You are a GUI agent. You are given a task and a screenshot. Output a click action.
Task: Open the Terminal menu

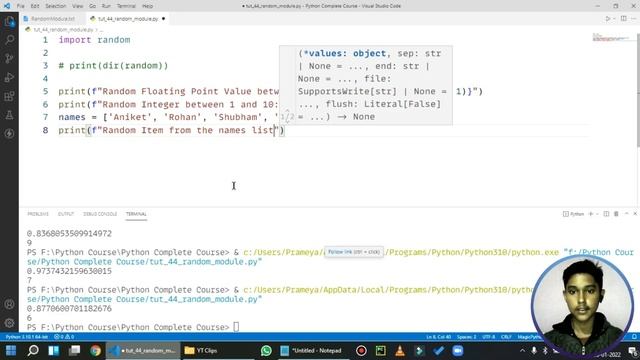(126, 6)
